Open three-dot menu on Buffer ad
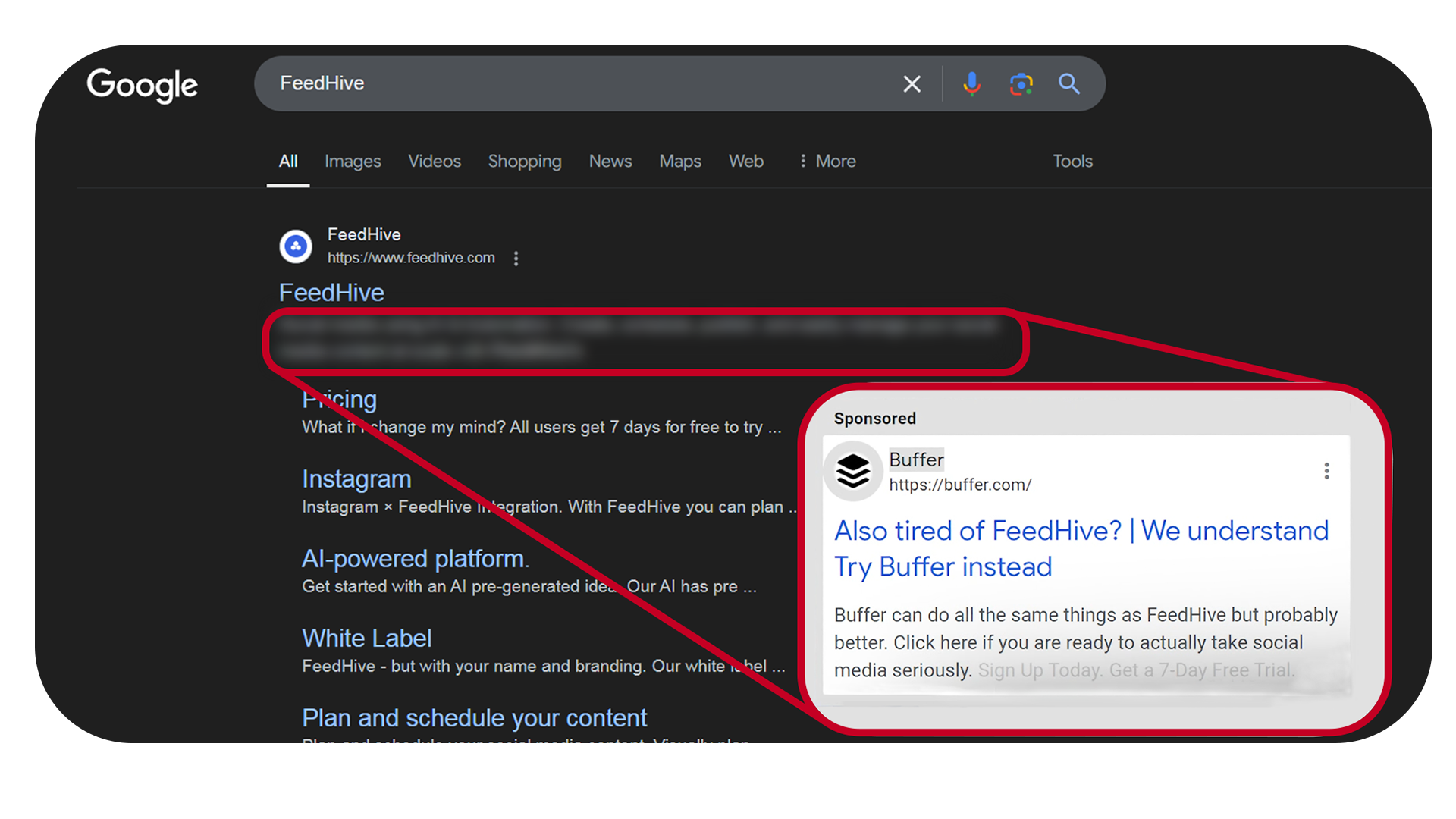The width and height of the screenshot is (1456, 819). 1326,471
